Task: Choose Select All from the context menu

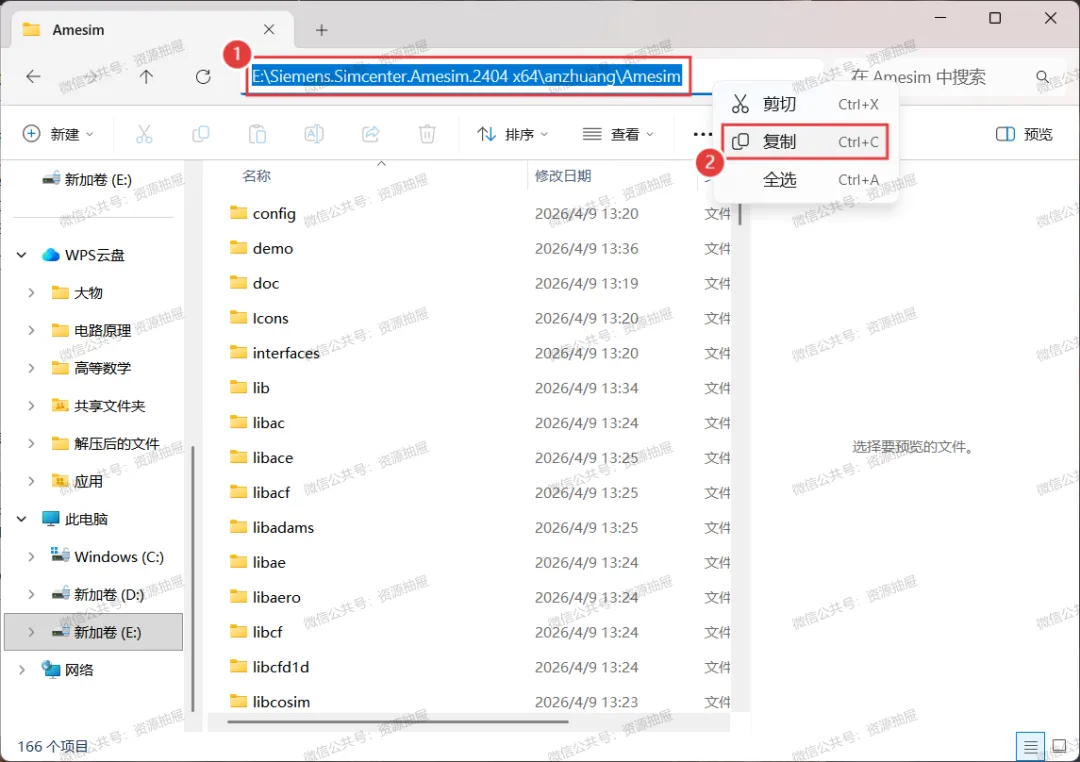Action: [804, 180]
